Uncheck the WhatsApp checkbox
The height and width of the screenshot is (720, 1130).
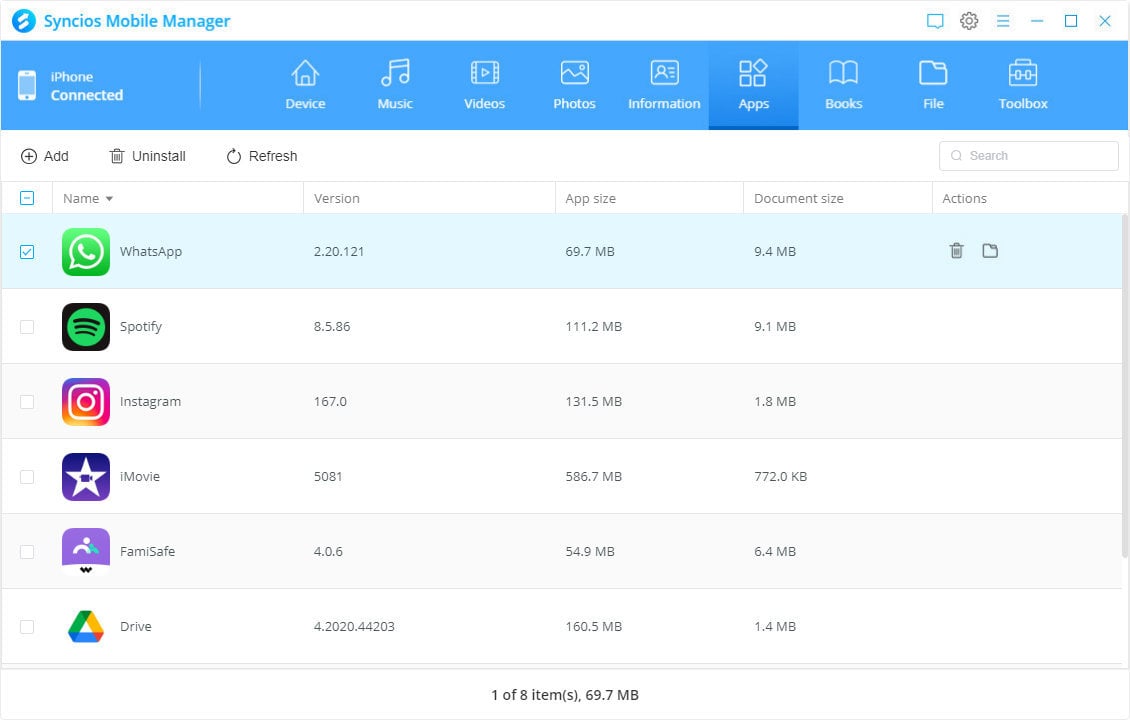pos(27,252)
